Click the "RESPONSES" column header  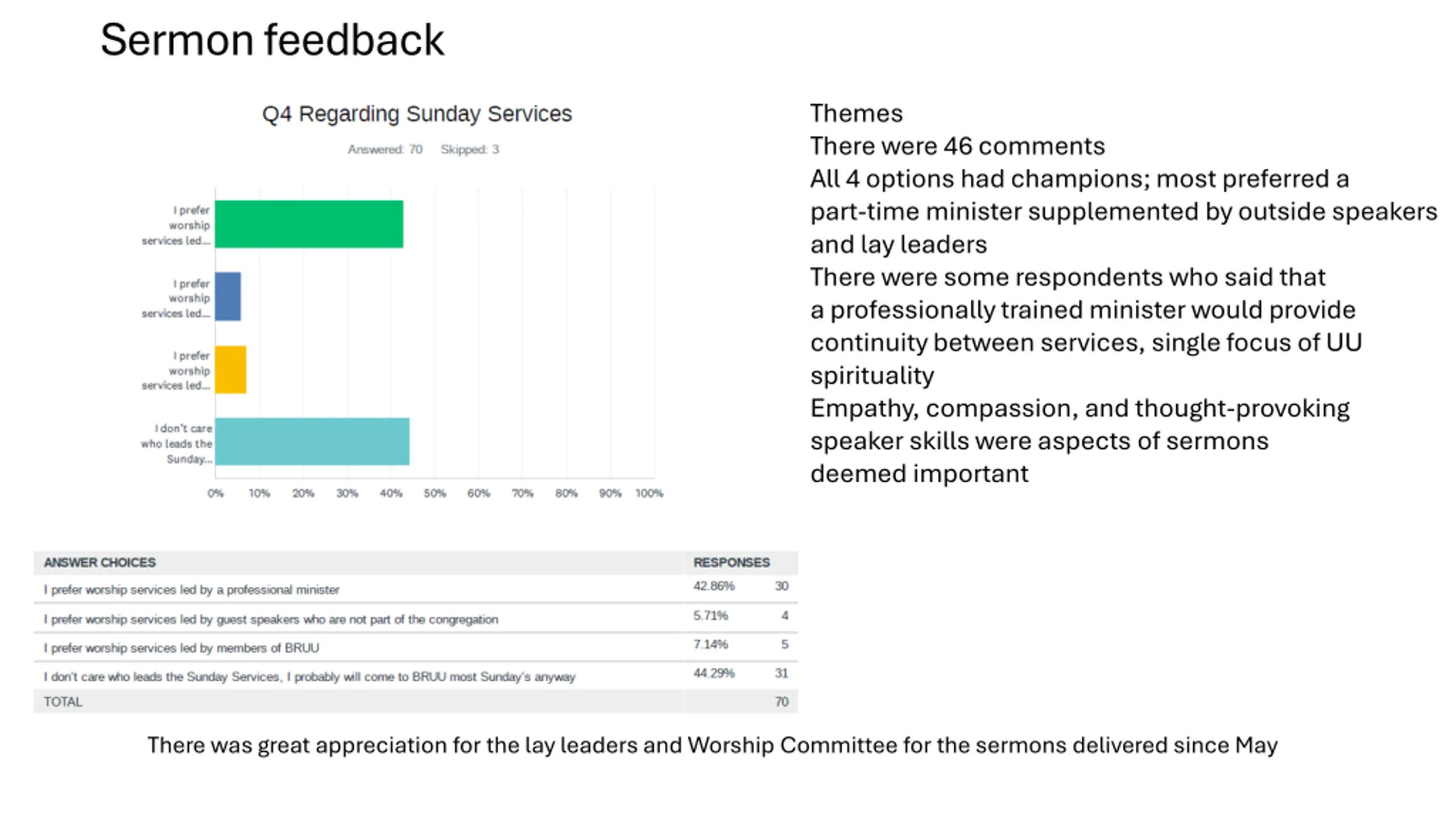[x=731, y=562]
